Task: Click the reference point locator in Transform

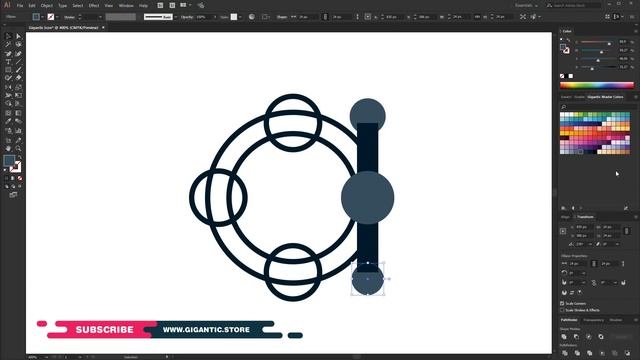Action: [563, 231]
